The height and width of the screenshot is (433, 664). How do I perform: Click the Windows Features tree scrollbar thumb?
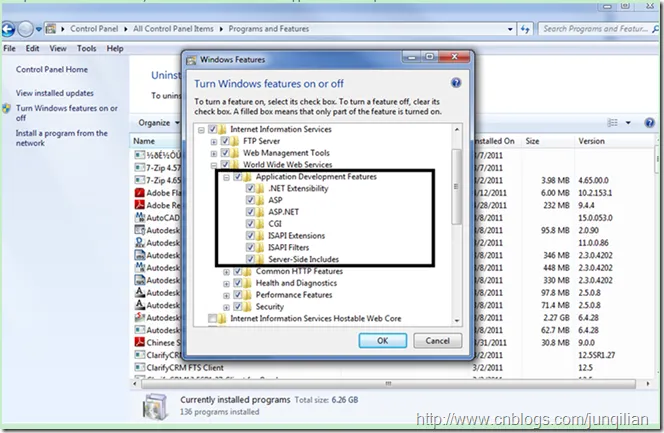tap(456, 187)
